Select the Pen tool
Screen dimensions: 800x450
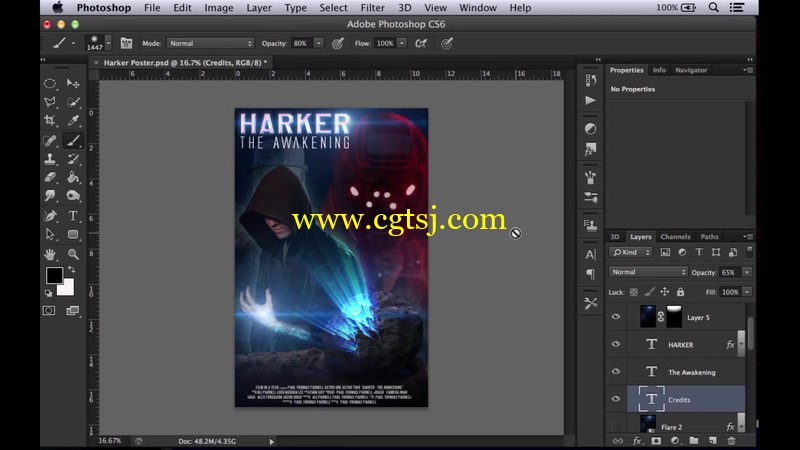point(50,215)
